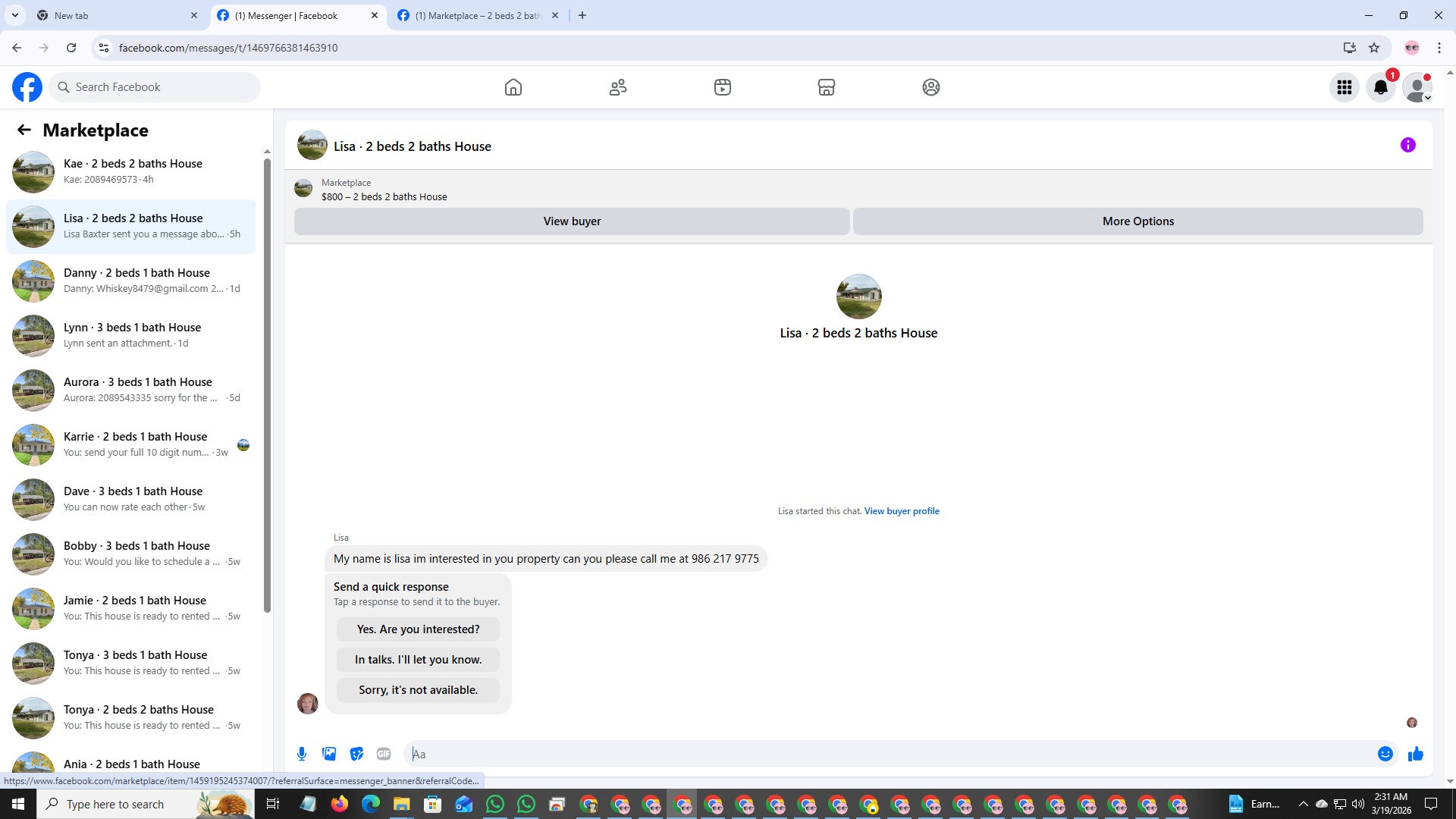Send quick response 'Sorry, it's not available.'

click(418, 690)
